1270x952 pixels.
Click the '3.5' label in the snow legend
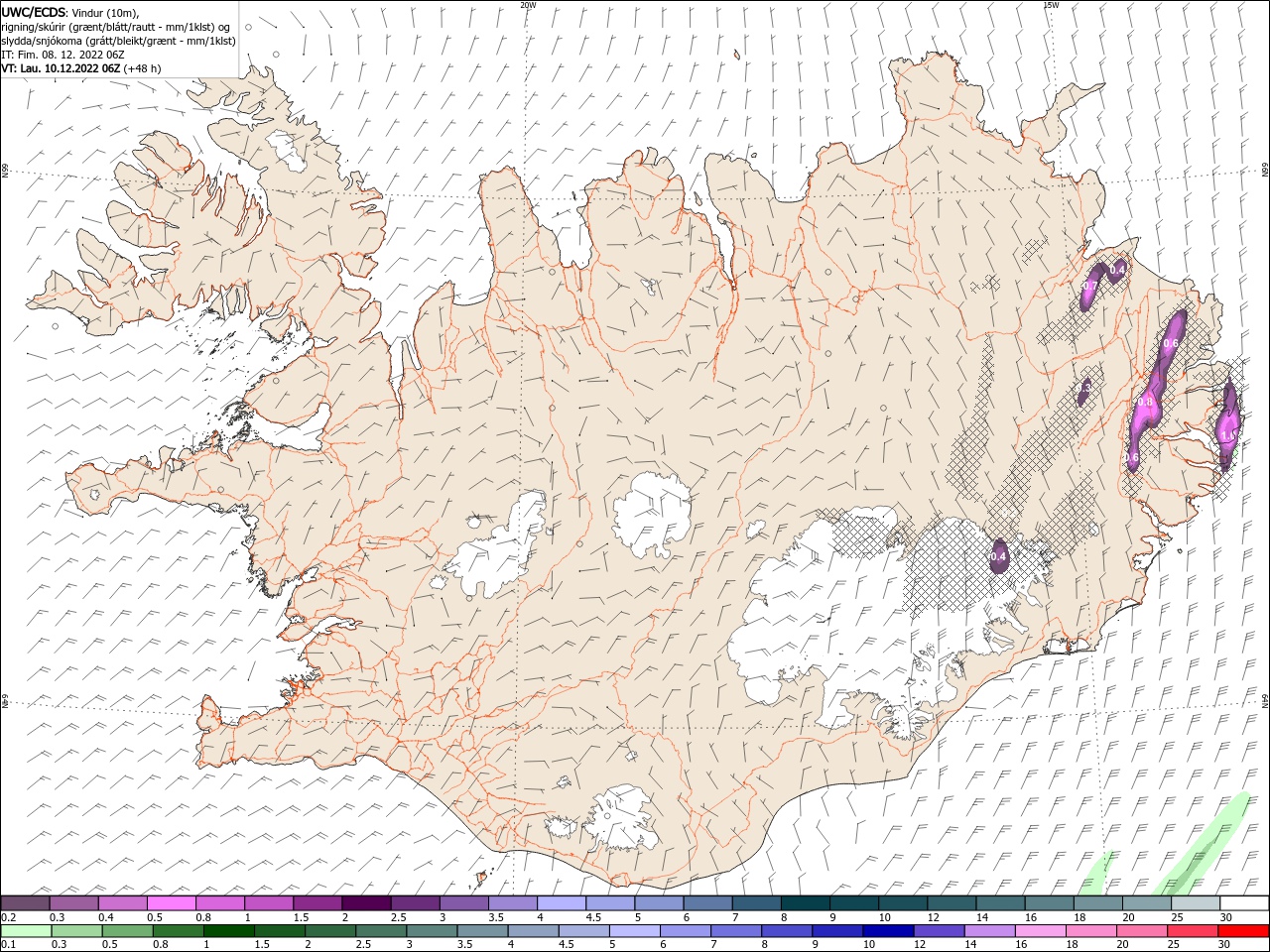pos(496,916)
